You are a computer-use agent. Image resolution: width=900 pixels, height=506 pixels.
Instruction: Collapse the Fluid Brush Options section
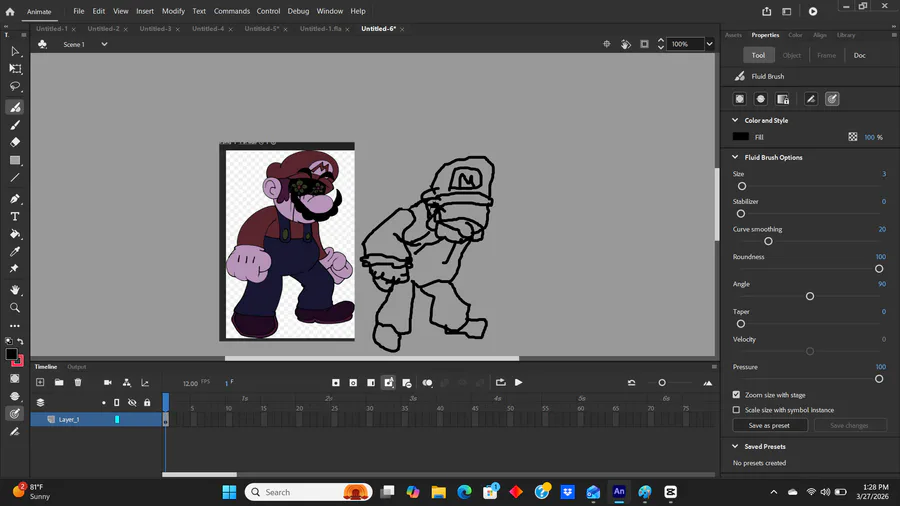pyautogui.click(x=735, y=157)
